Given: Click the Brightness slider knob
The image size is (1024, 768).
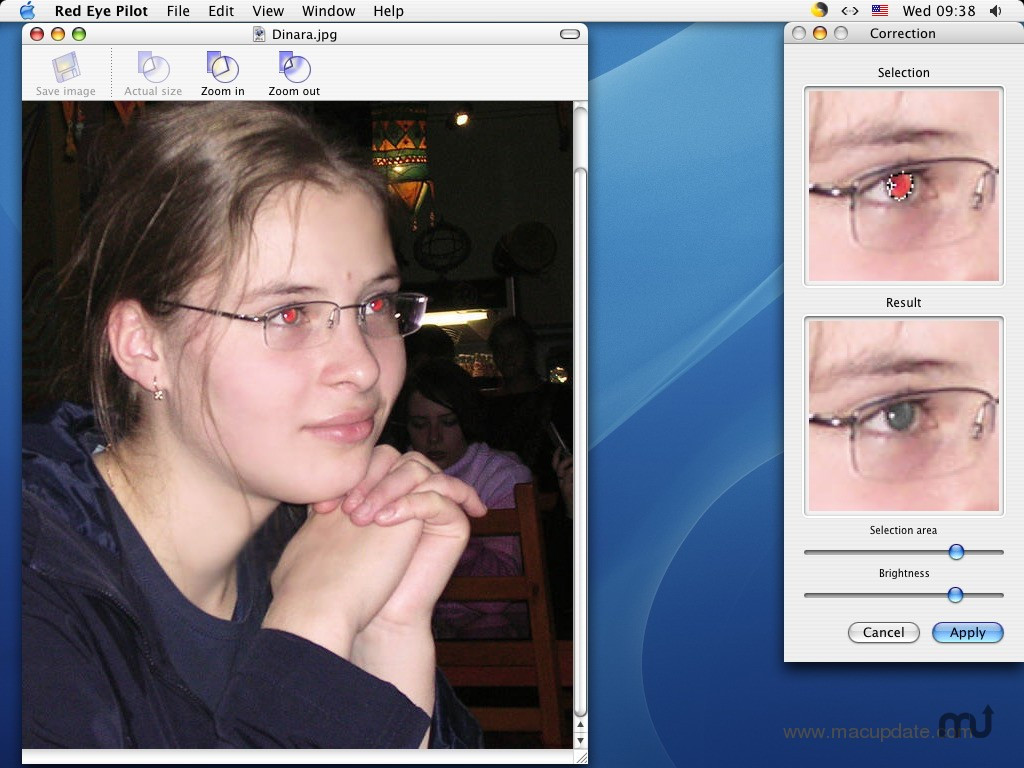Looking at the screenshot, I should (955, 594).
